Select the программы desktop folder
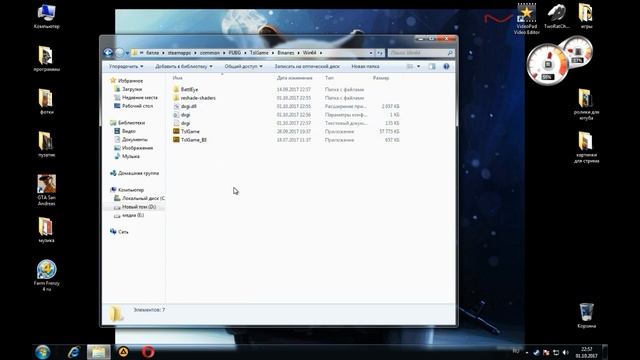640x360 pixels. [x=47, y=59]
